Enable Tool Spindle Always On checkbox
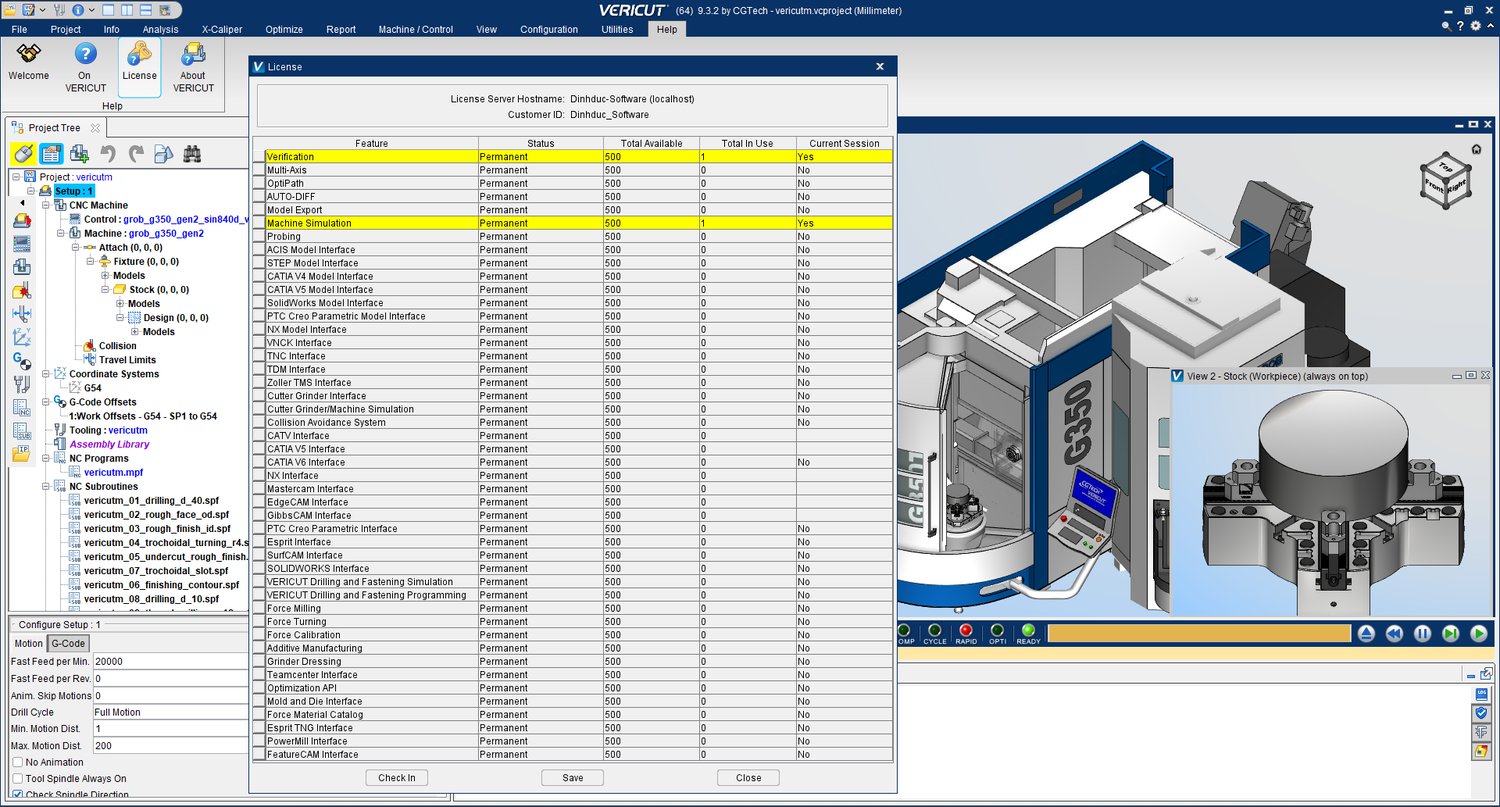 (17, 778)
